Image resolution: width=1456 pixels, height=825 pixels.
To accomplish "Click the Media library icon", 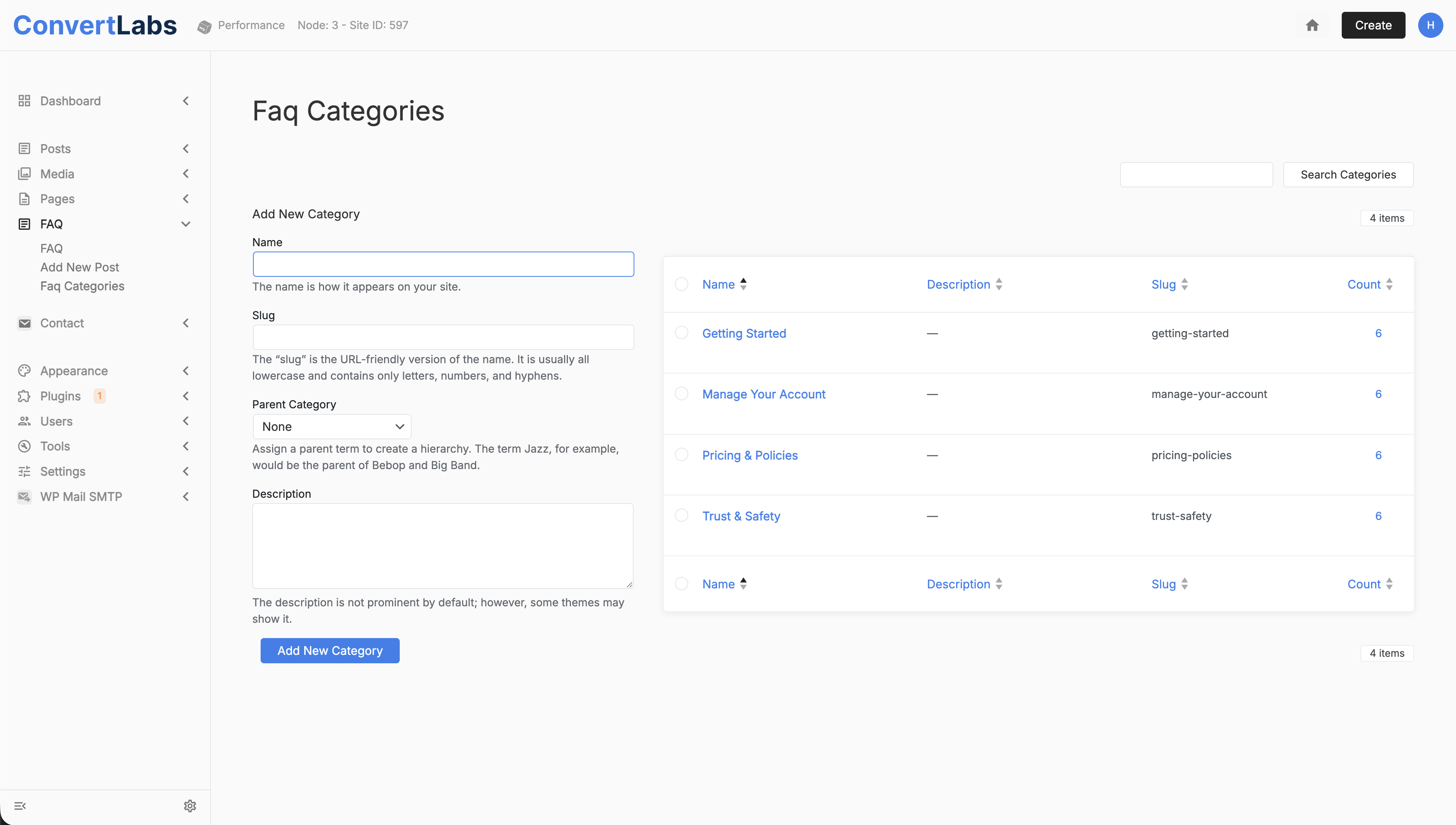I will (x=24, y=174).
